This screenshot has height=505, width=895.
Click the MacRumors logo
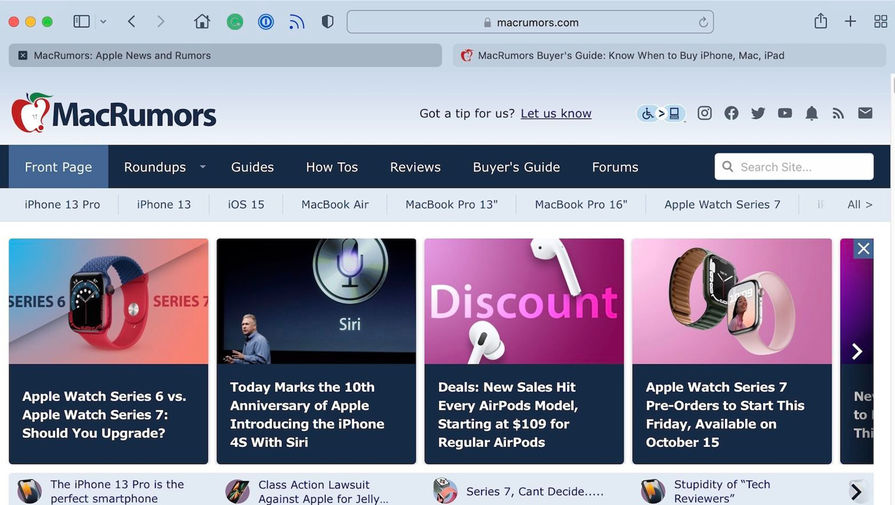114,113
